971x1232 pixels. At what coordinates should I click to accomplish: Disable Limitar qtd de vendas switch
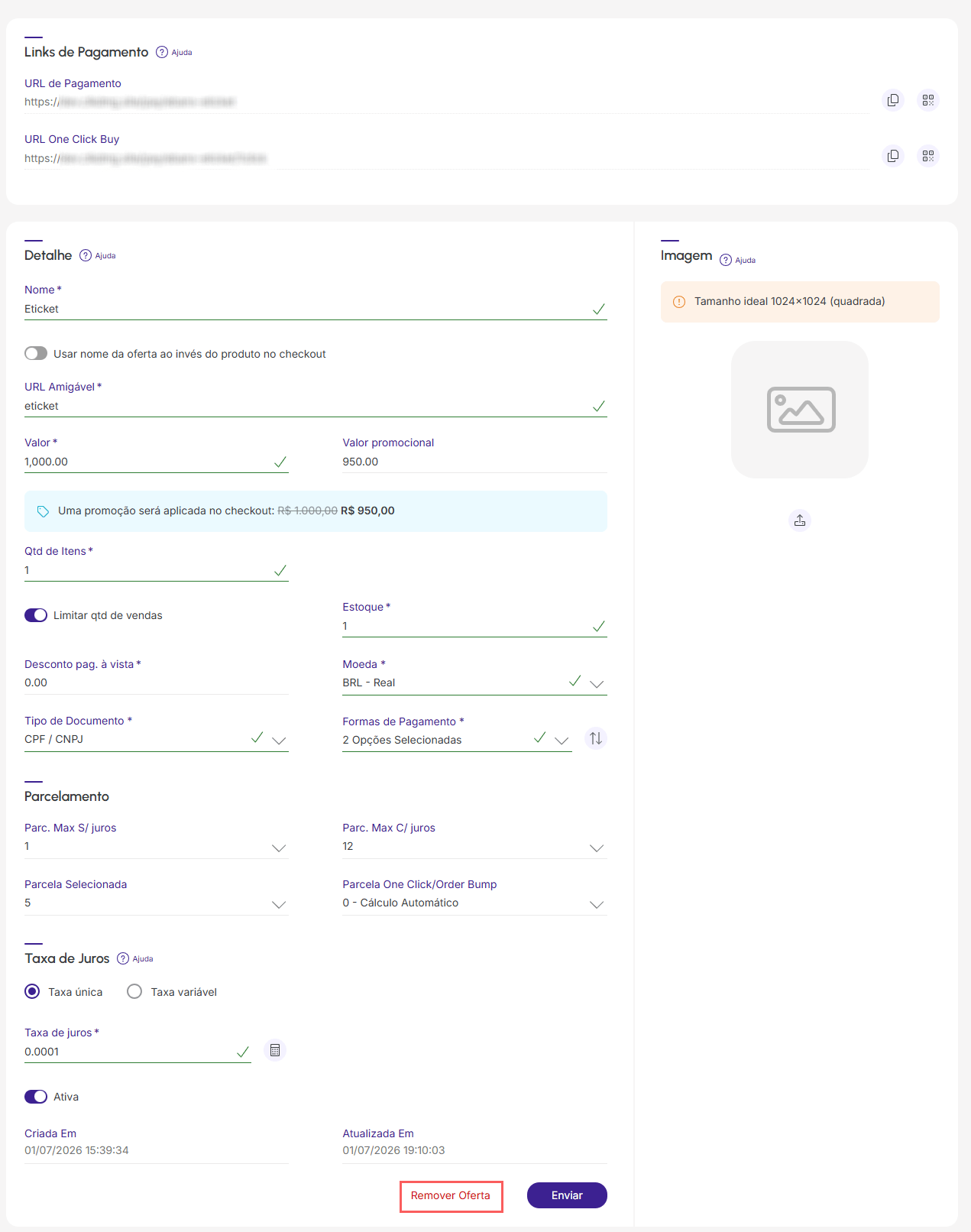36,615
